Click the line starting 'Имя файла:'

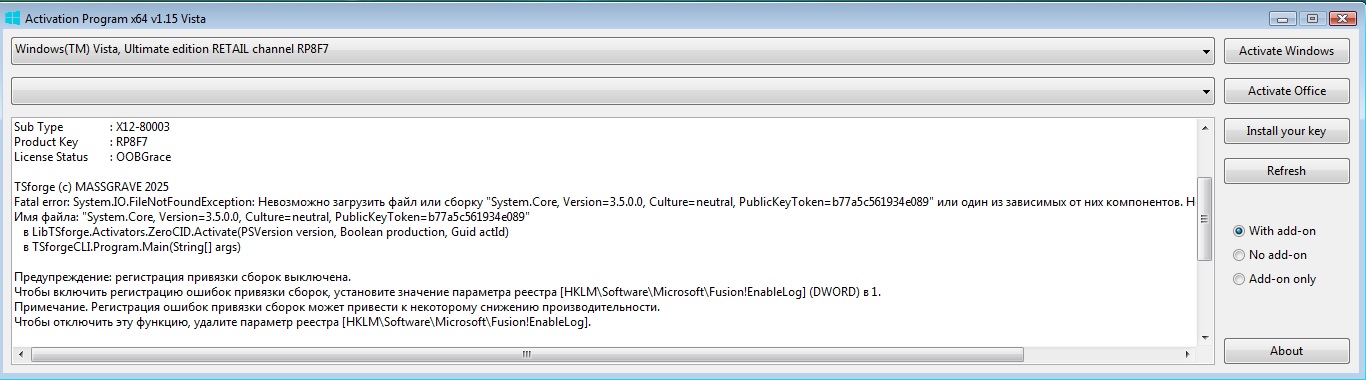(272, 217)
